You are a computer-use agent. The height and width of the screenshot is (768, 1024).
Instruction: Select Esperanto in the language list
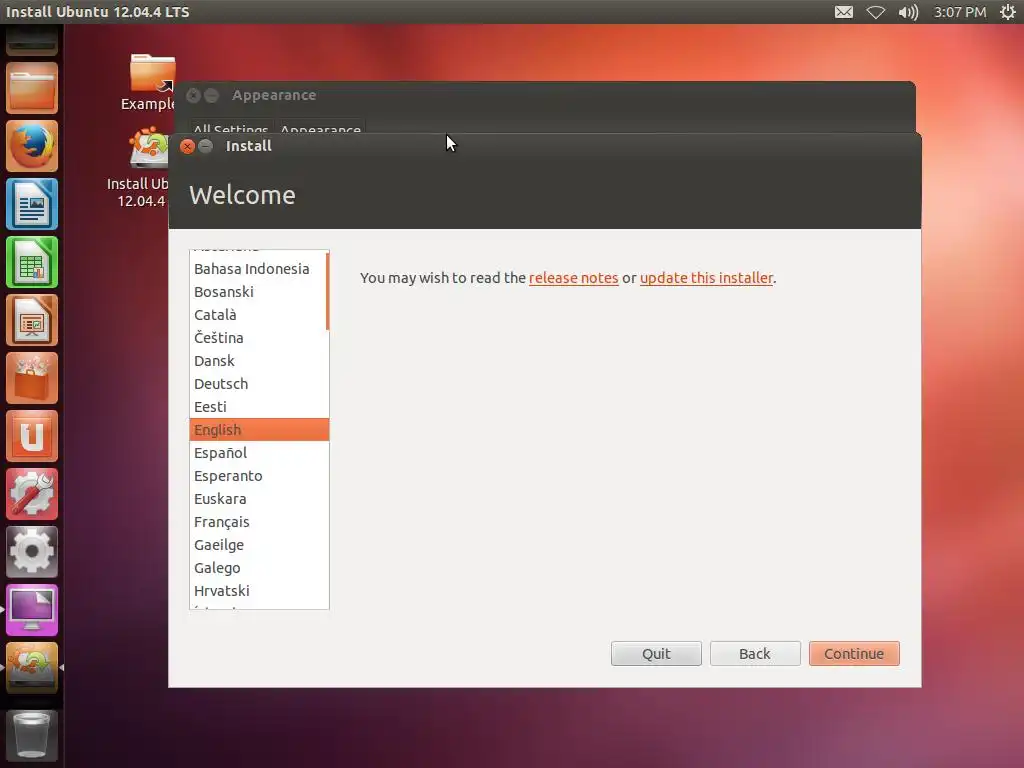coord(259,476)
